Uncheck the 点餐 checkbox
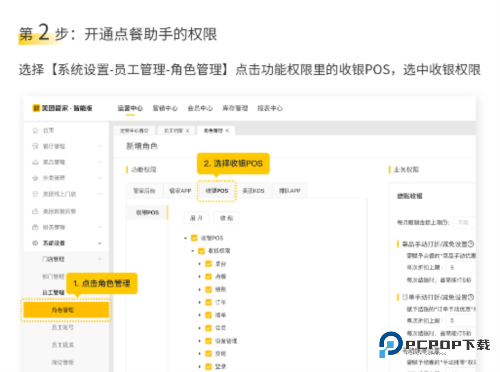This screenshot has width=500, height=372. pos(209,276)
